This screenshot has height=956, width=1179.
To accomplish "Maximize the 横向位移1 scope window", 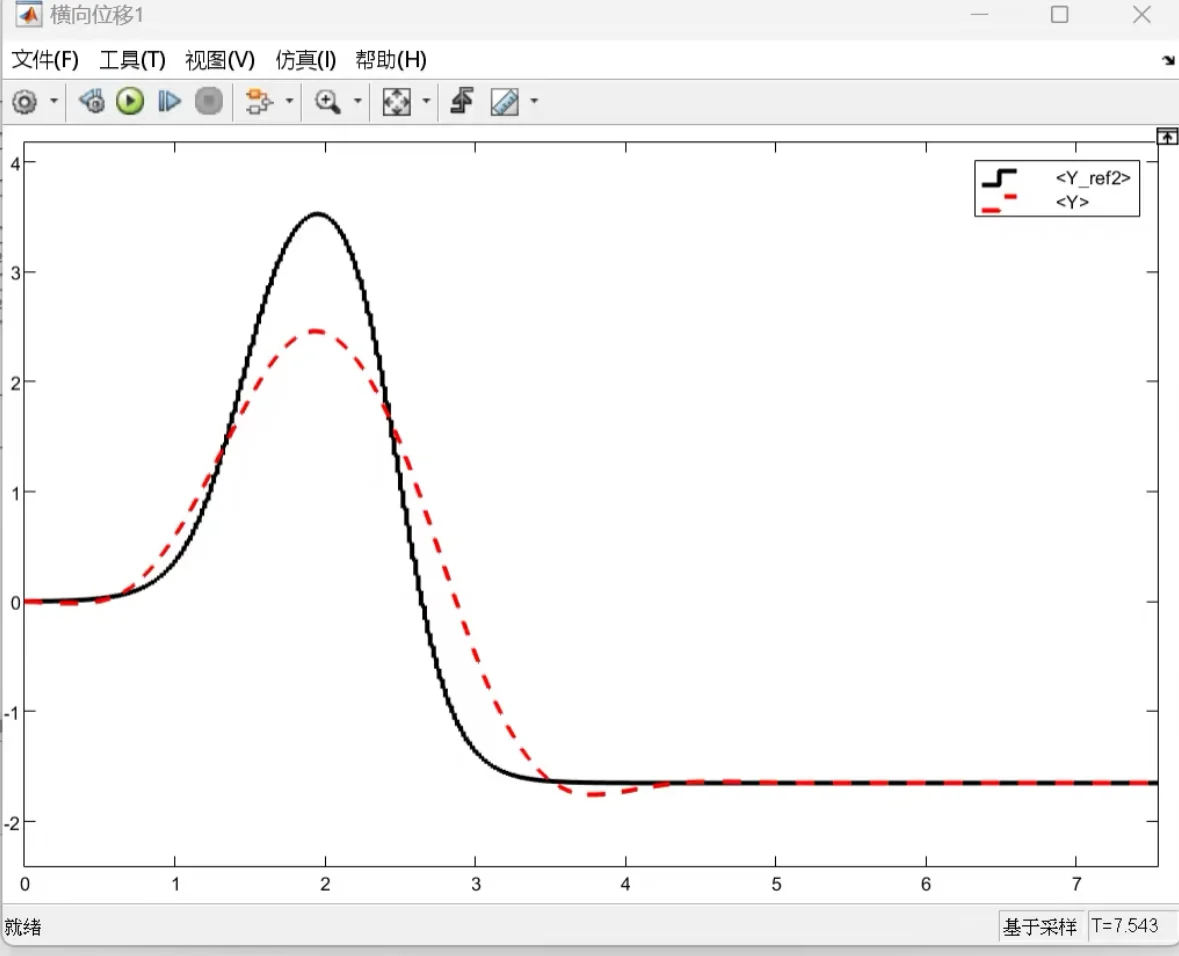I will [x=1059, y=14].
